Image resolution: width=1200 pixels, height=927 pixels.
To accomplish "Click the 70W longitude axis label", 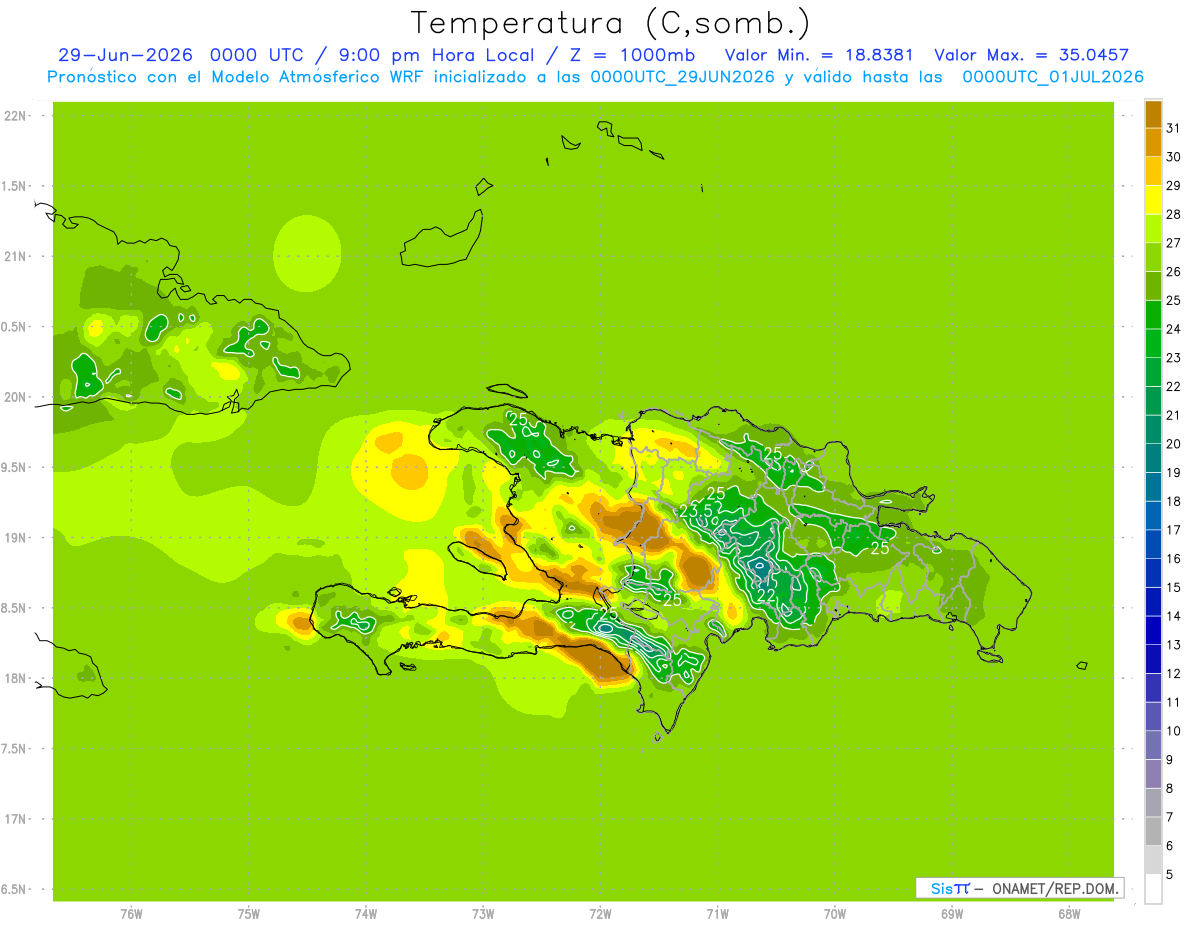I will (x=835, y=913).
